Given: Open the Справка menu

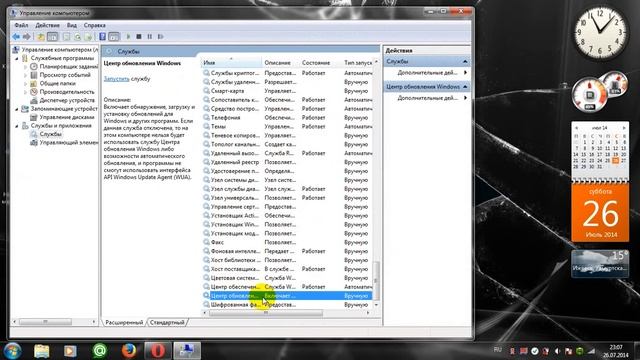Looking at the screenshot, I should pos(95,25).
